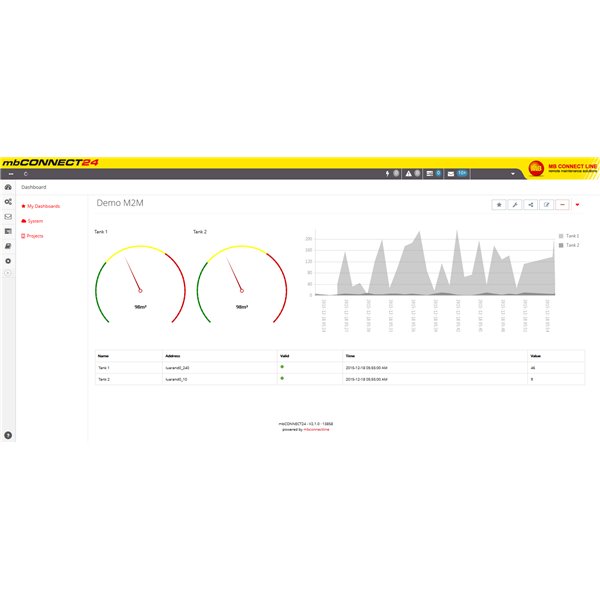This screenshot has width=600, height=600.
Task: Collapse the sidebar with the round arrow toggle
Action: click(8, 274)
